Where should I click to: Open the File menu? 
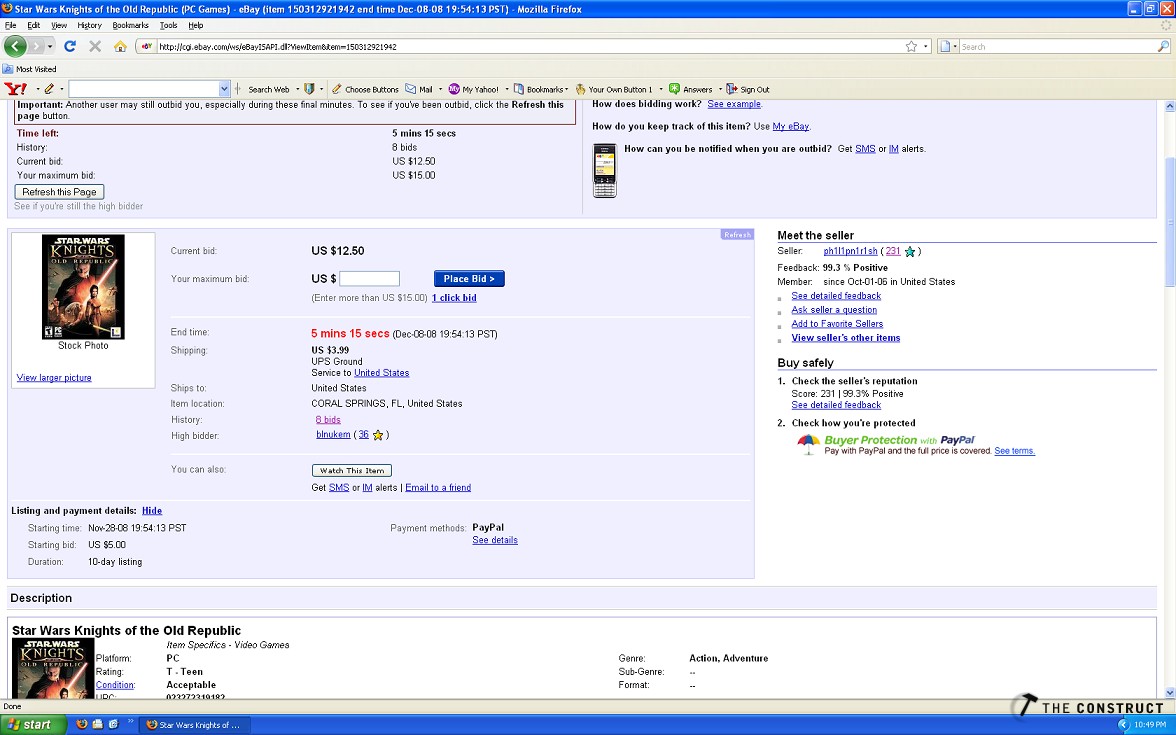point(10,26)
